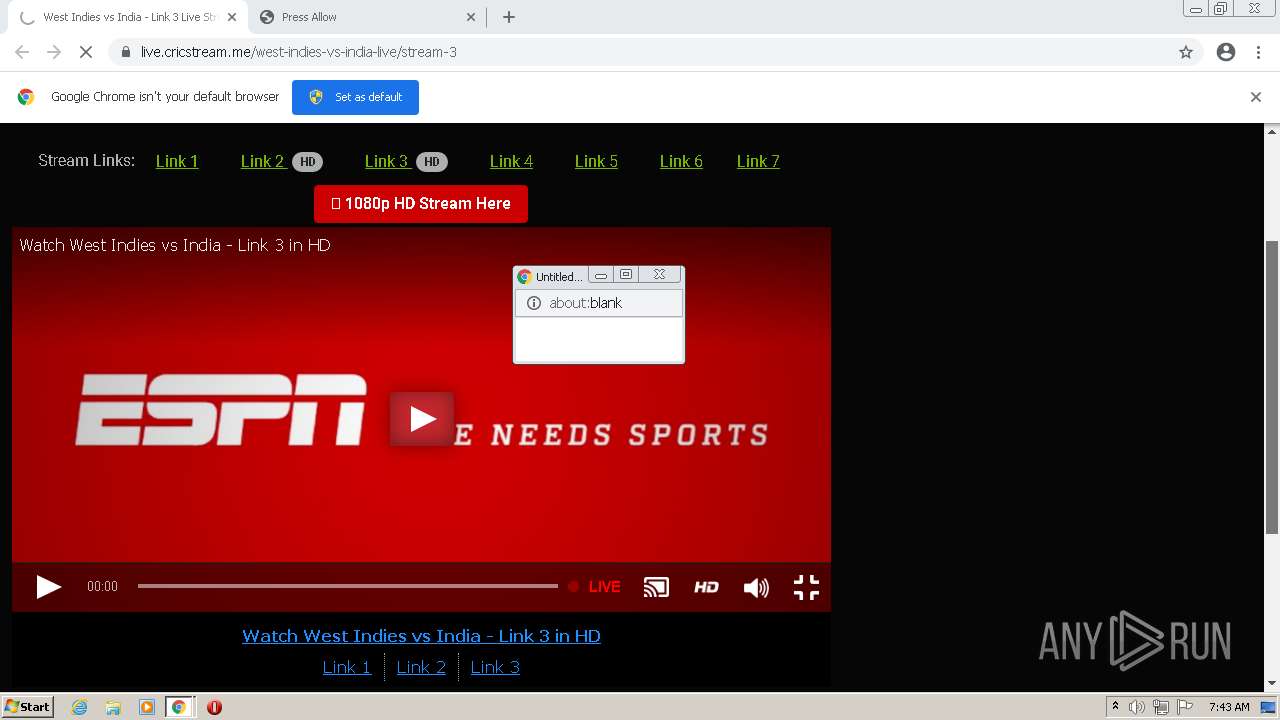Click red stop-sign icon in taskbar
The image size is (1280, 720).
(x=214, y=707)
